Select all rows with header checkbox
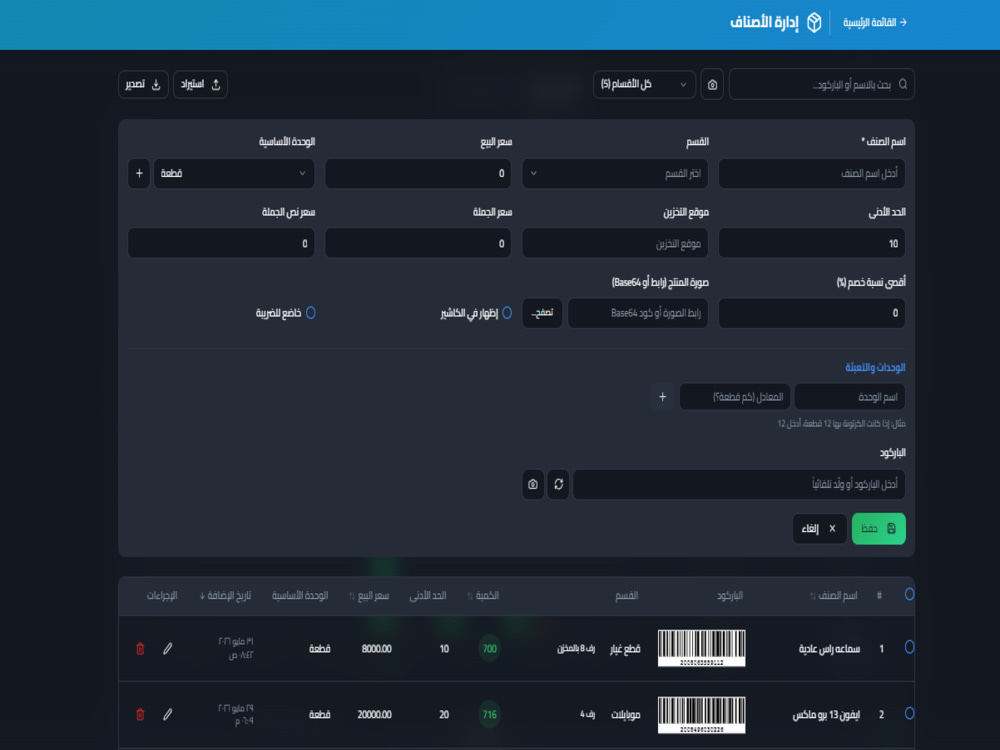The image size is (1000, 750). (x=909, y=594)
